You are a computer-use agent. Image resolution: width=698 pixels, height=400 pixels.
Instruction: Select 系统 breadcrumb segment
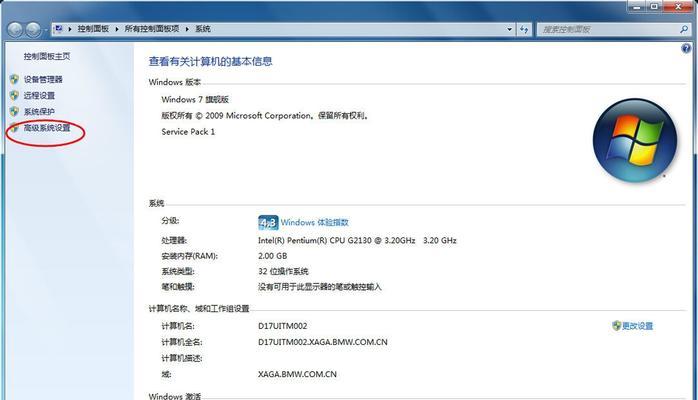coord(203,29)
